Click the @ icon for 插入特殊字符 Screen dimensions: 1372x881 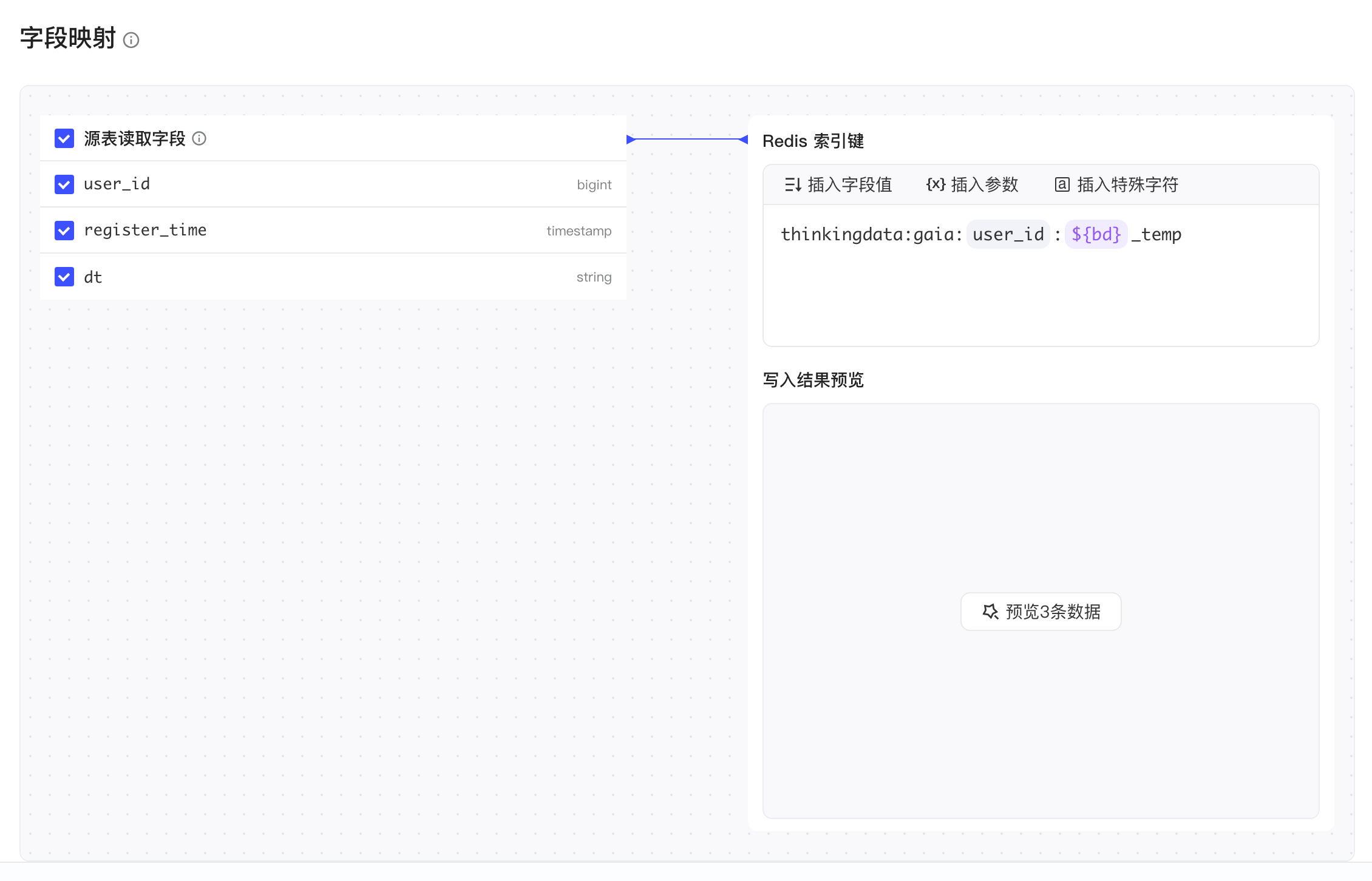1062,184
